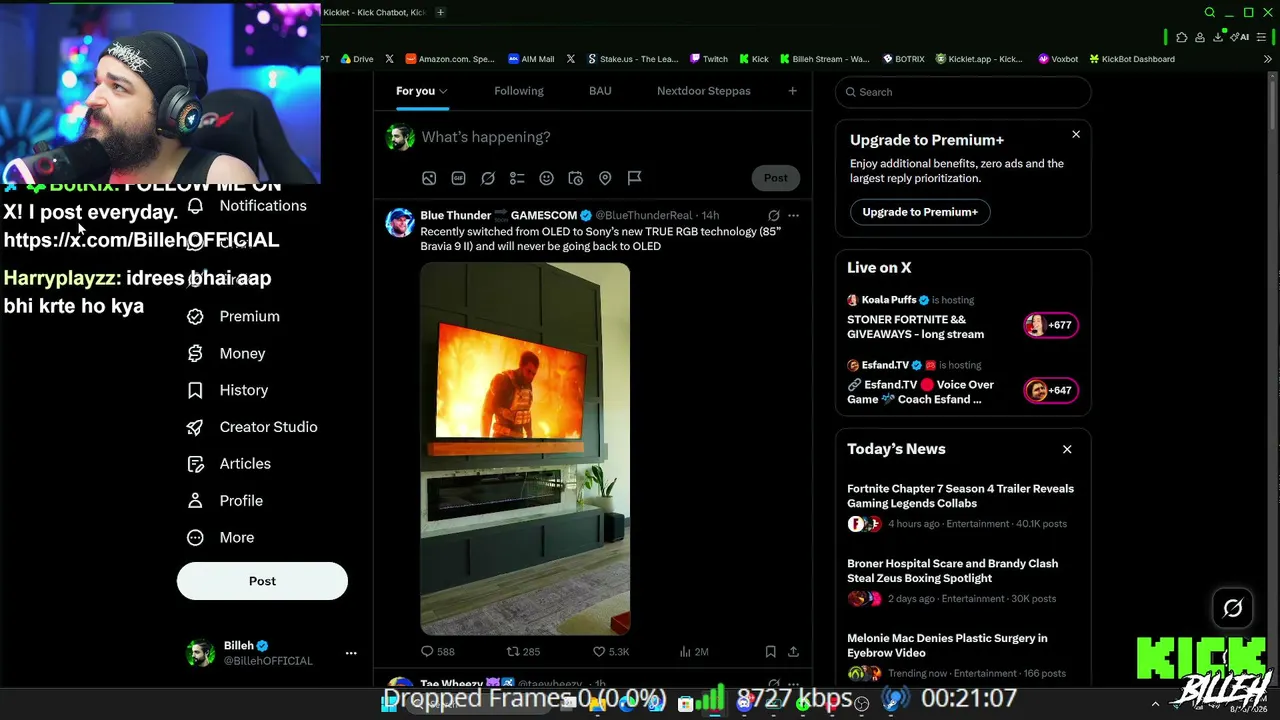Open the Voxbot bookmark
The image size is (1280, 720).
coord(1058,59)
